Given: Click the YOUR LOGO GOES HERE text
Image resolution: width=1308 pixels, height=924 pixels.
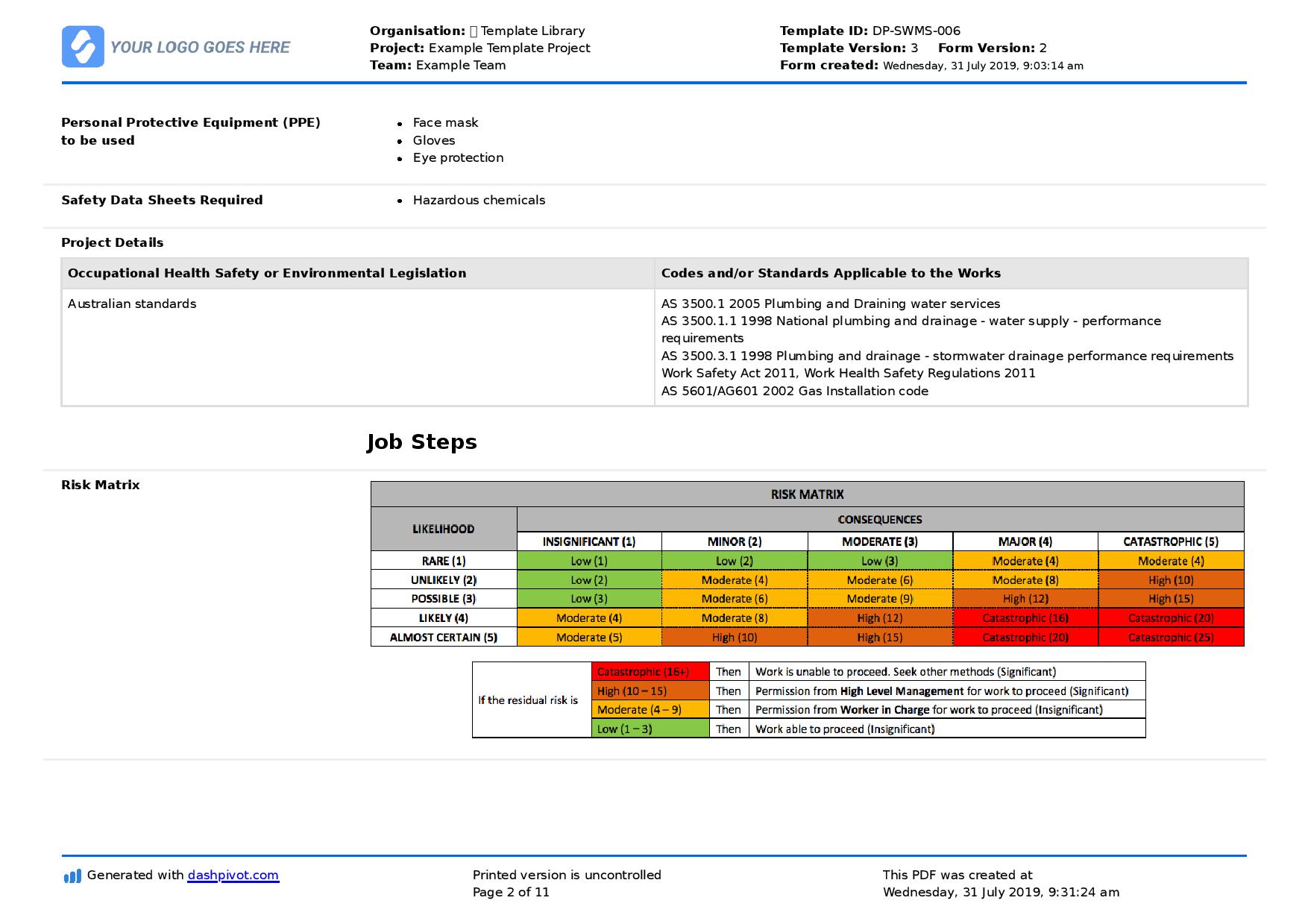Looking at the screenshot, I should 200,48.
